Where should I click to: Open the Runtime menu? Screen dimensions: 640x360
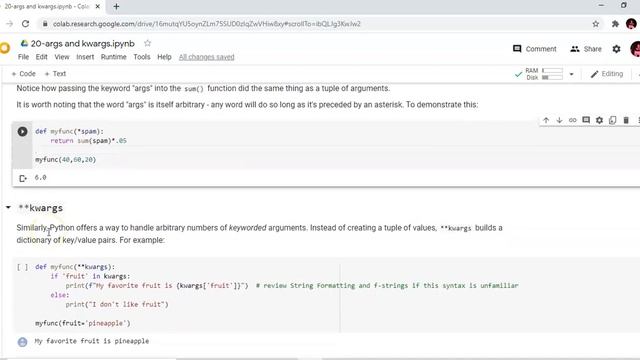[113, 57]
